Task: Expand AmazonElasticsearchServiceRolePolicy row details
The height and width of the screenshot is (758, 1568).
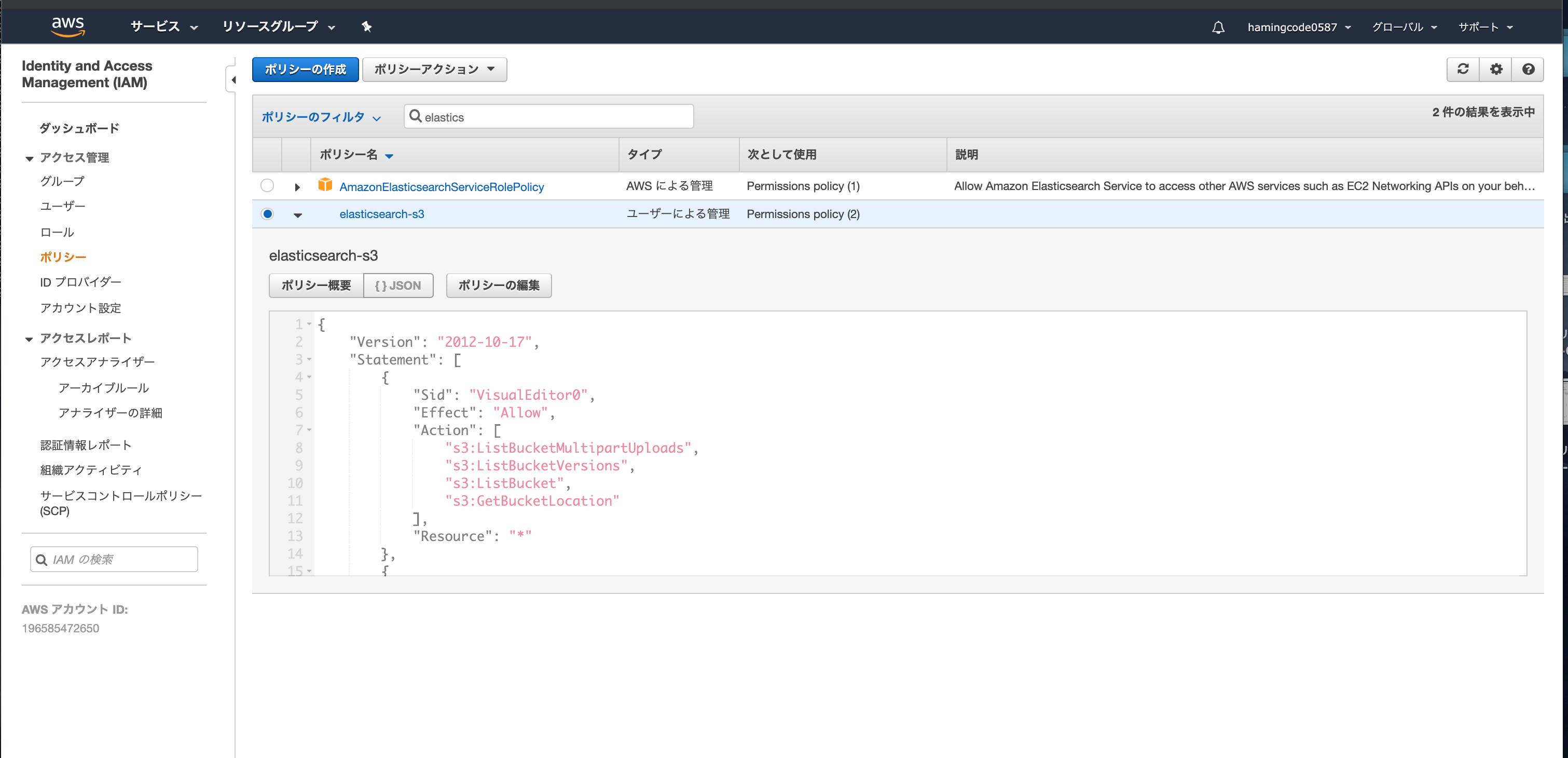Action: (297, 187)
